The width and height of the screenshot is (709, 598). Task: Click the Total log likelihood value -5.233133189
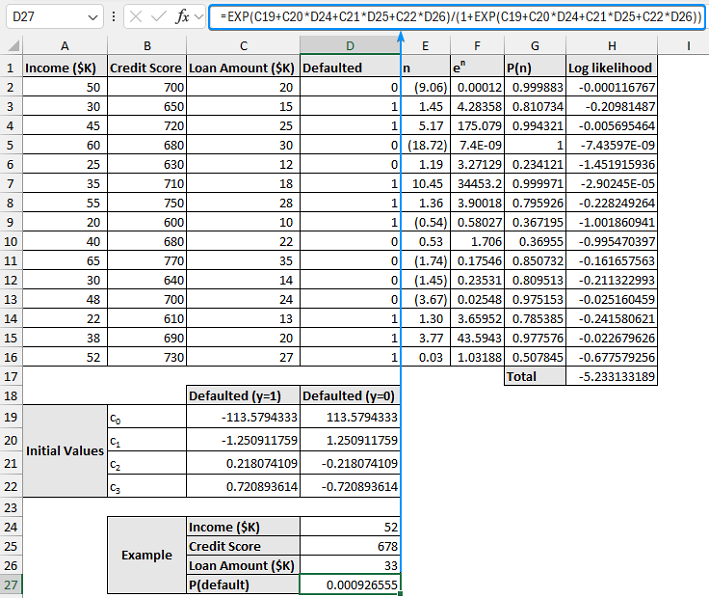[x=610, y=377]
